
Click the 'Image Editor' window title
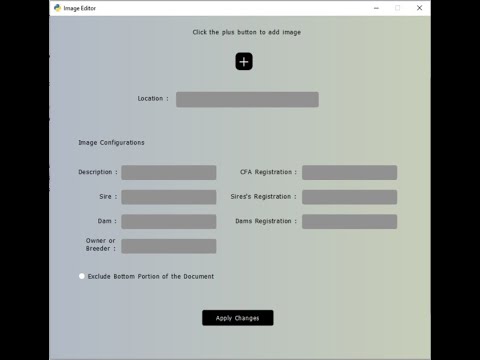80,8
